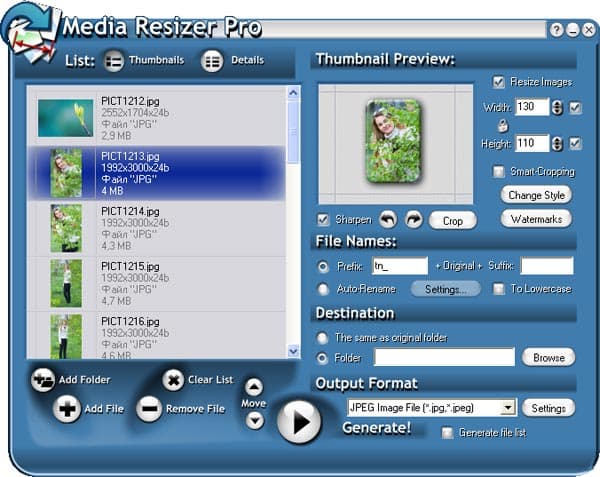
Task: Select the Folder destination radio button
Action: tap(322, 358)
